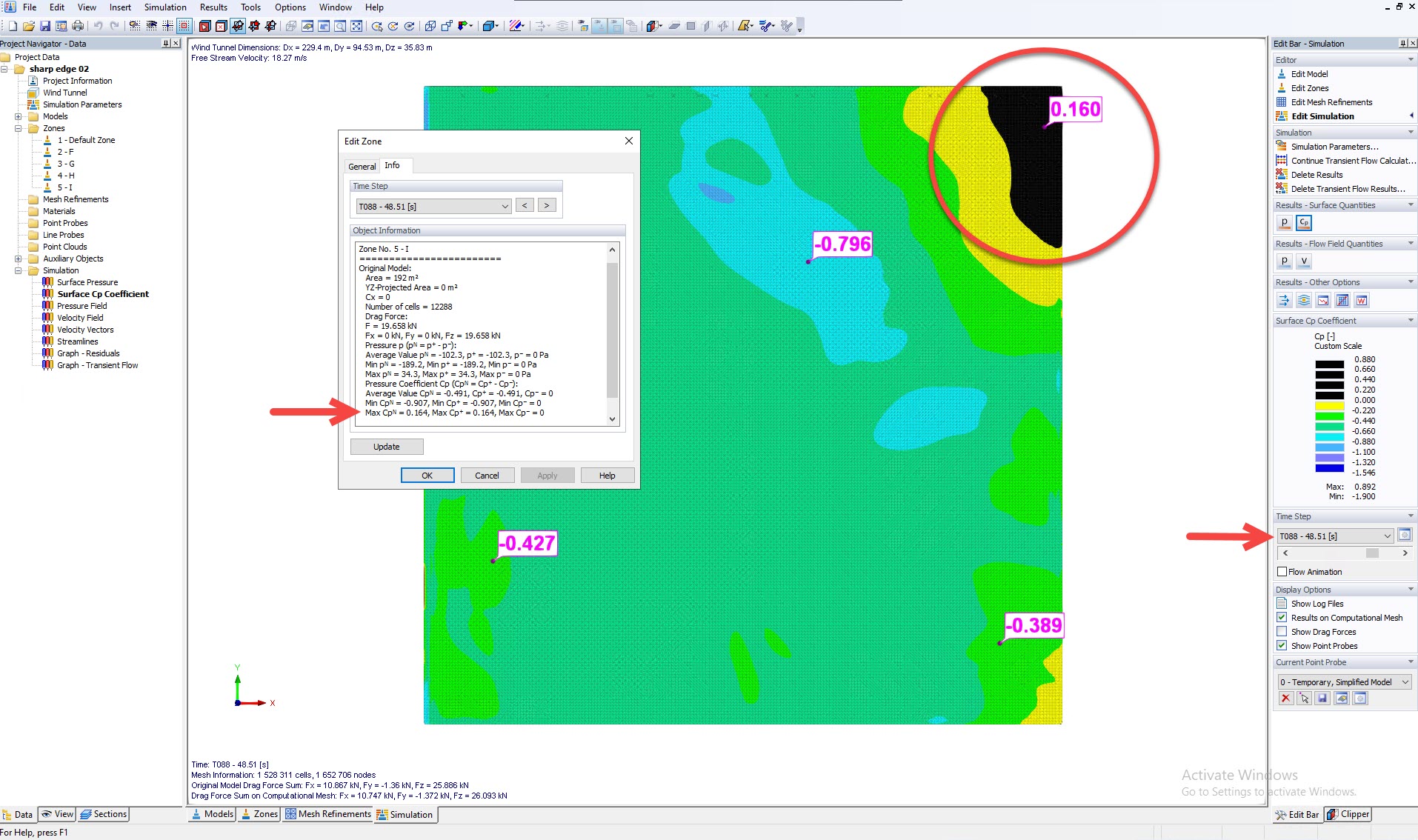Go to previous time step arrow button

[525, 205]
